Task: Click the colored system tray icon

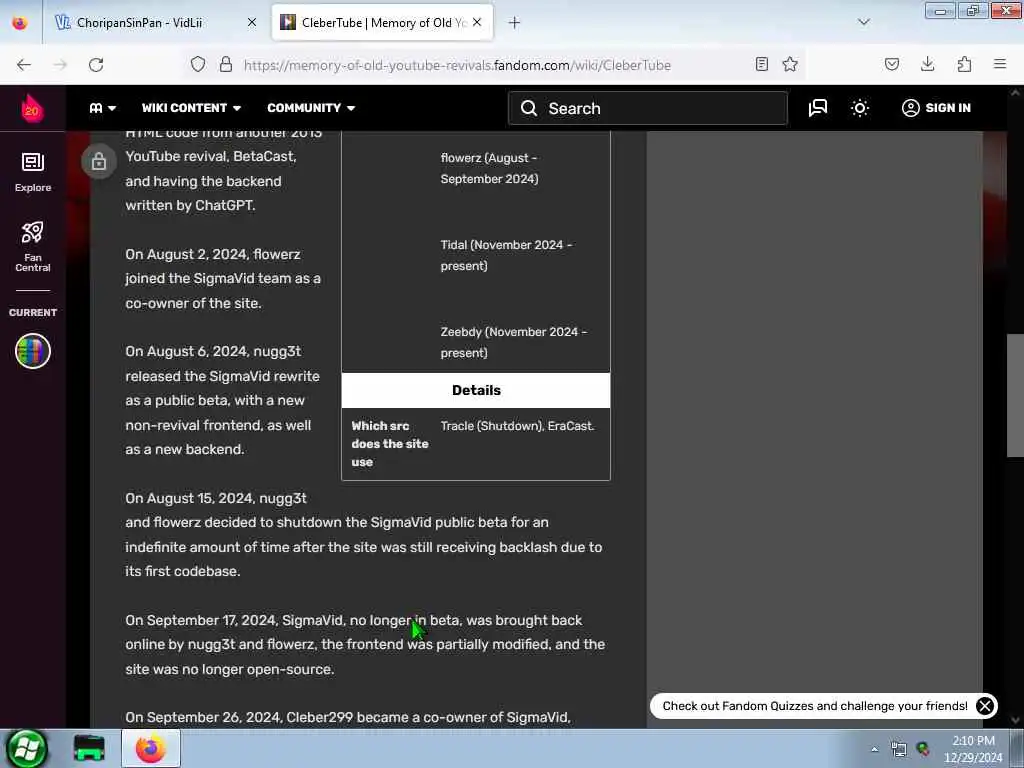Action: pyautogui.click(x=923, y=749)
